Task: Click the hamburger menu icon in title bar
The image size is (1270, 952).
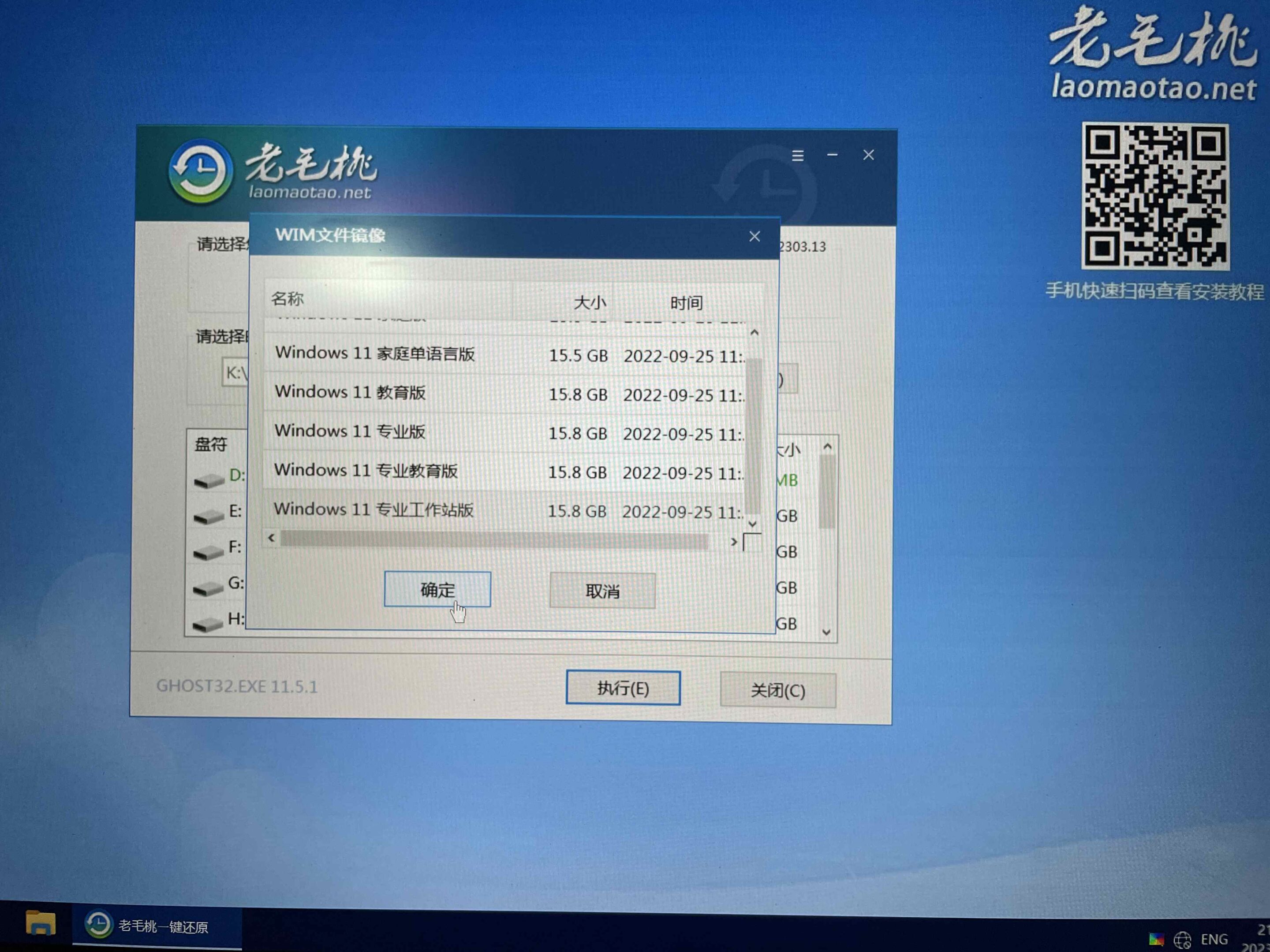Action: pyautogui.click(x=797, y=156)
